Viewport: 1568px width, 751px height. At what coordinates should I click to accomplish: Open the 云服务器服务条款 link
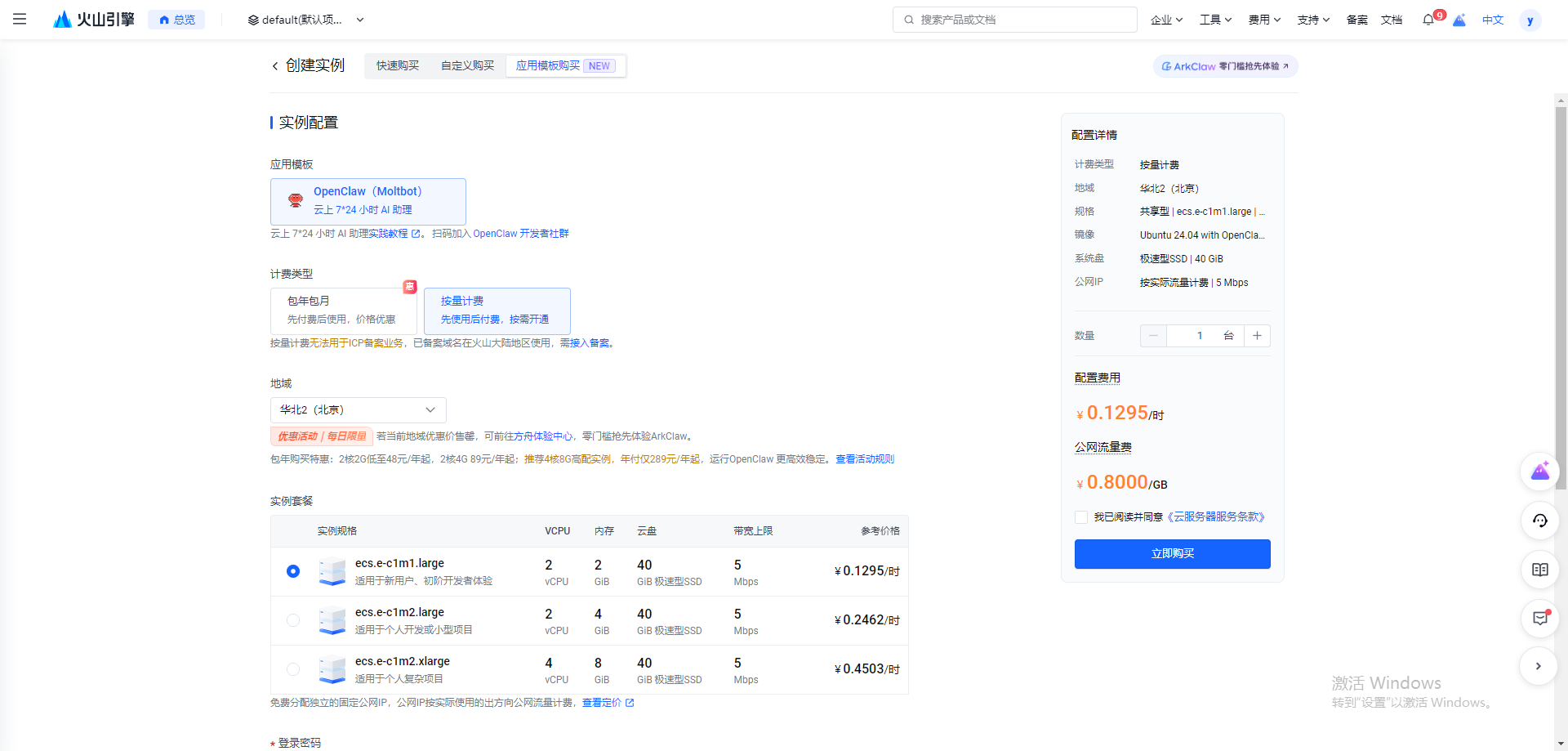[x=1216, y=517]
